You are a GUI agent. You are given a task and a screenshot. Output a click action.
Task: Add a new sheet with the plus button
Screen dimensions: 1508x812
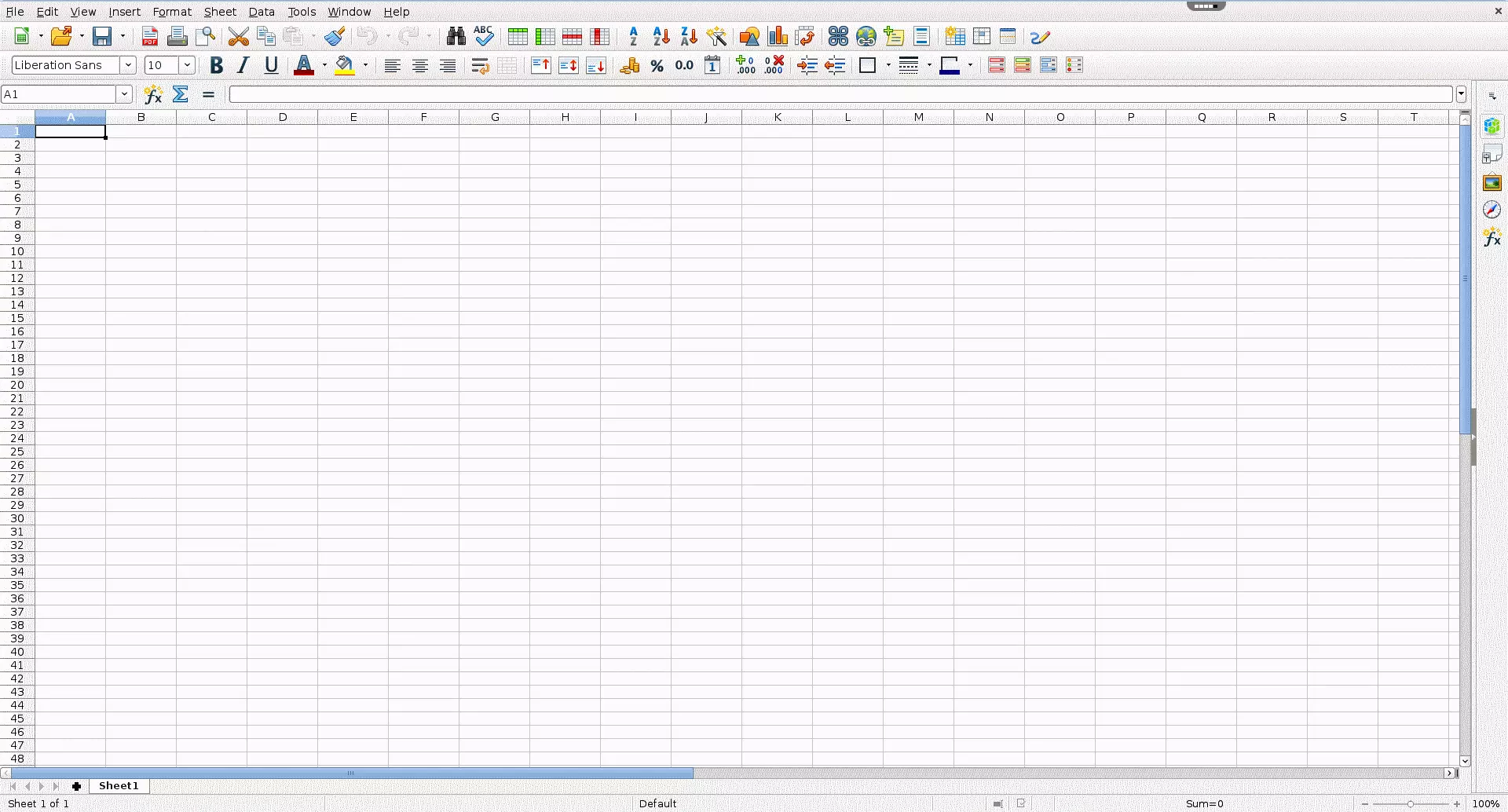coord(76,785)
